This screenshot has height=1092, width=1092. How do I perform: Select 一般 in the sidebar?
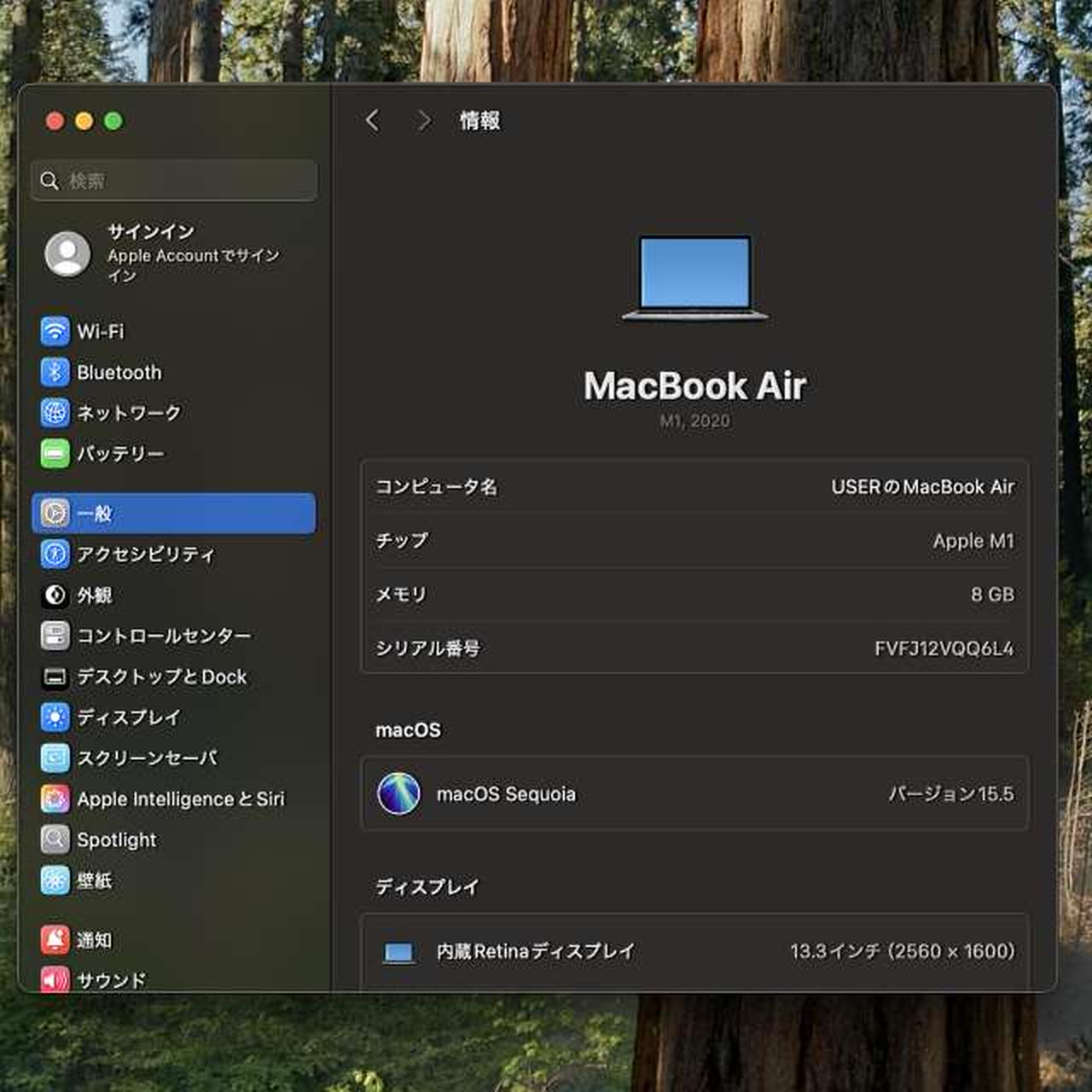pos(174,514)
